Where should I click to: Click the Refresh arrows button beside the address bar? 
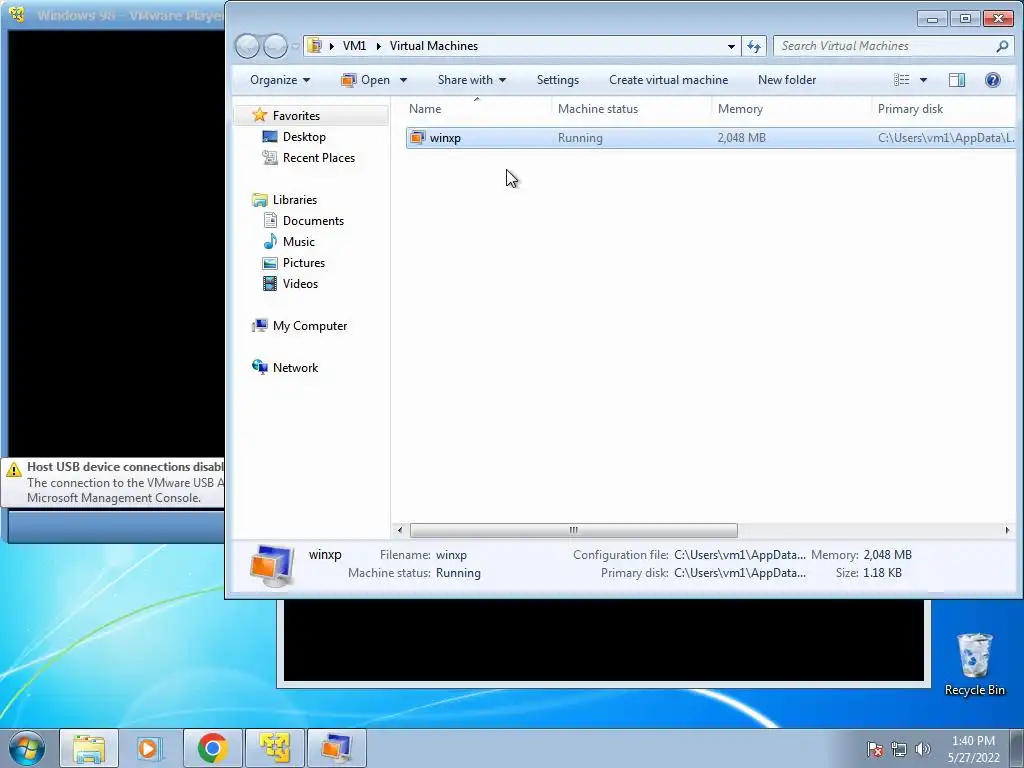coord(754,46)
